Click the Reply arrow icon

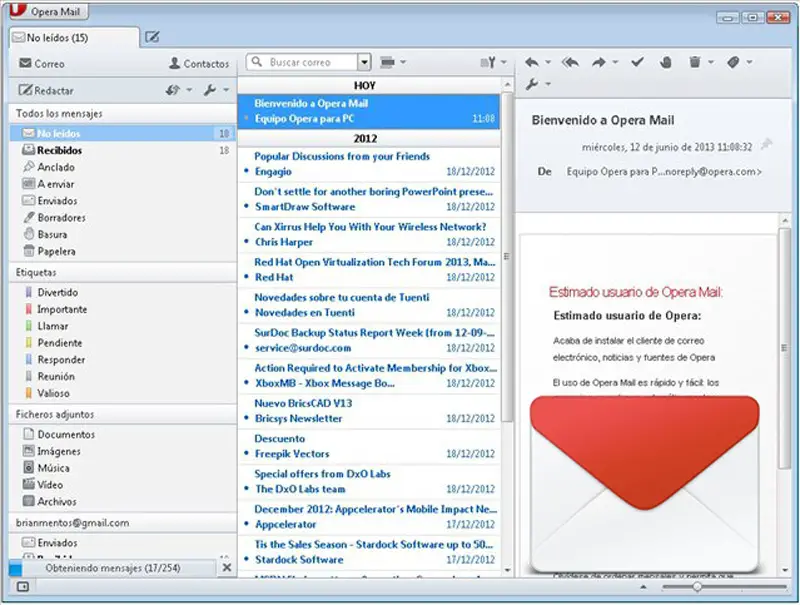pyautogui.click(x=532, y=62)
